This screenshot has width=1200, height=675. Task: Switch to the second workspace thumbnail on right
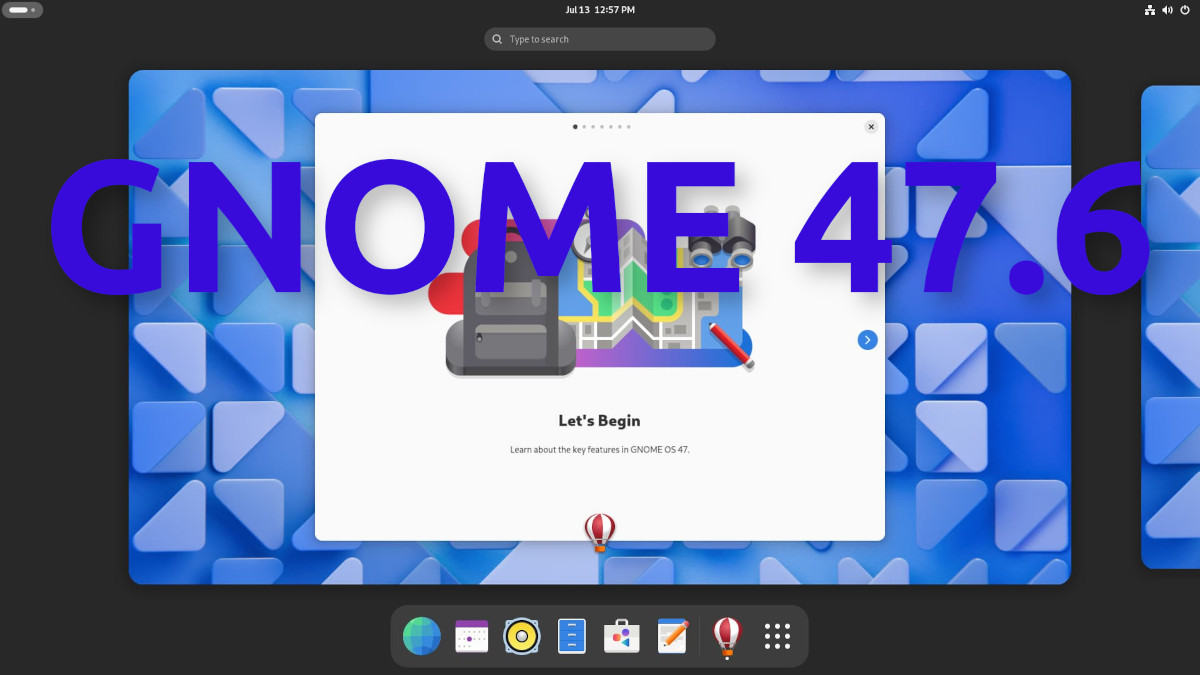[x=1170, y=327]
